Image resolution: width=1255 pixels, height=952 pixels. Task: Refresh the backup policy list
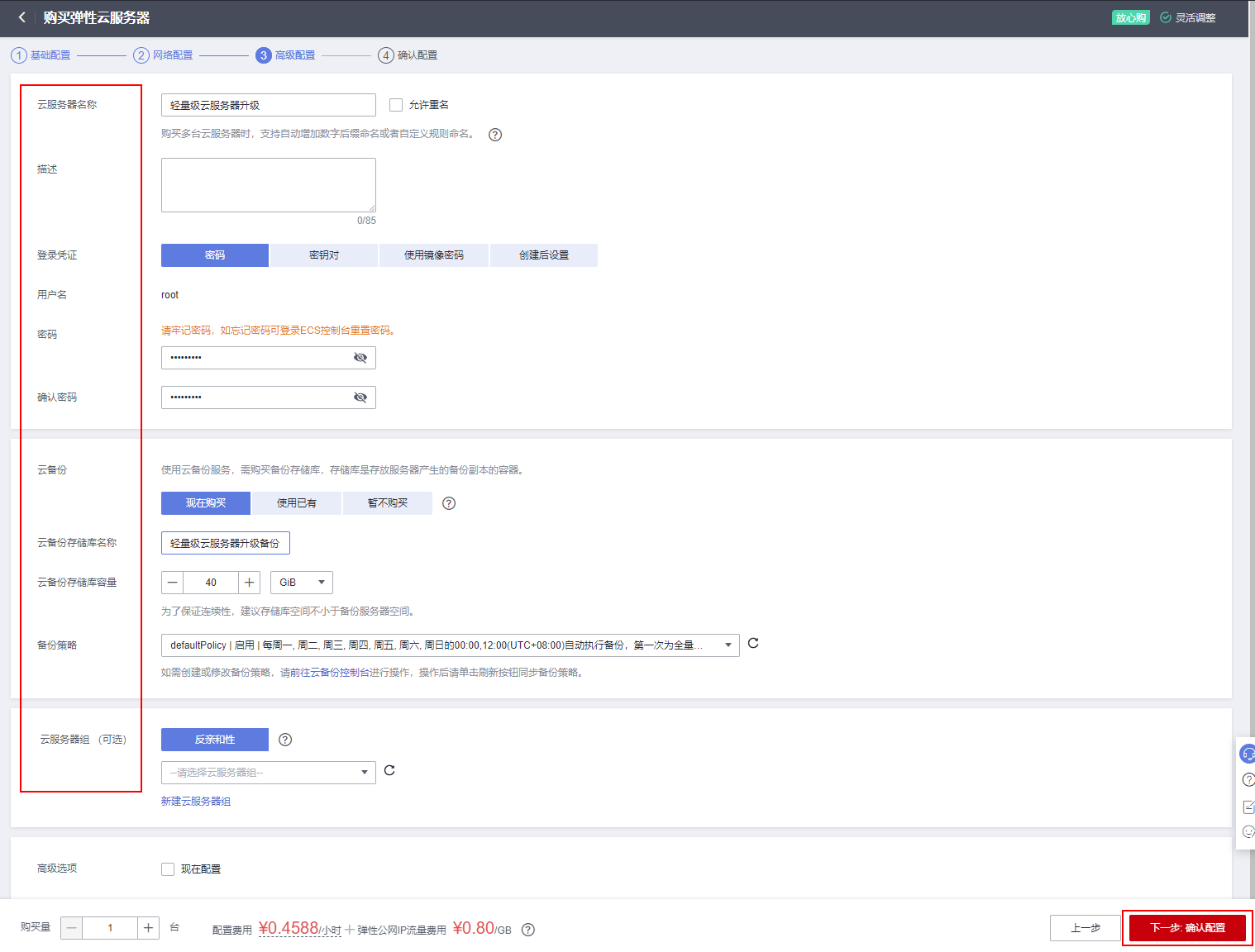(x=753, y=643)
